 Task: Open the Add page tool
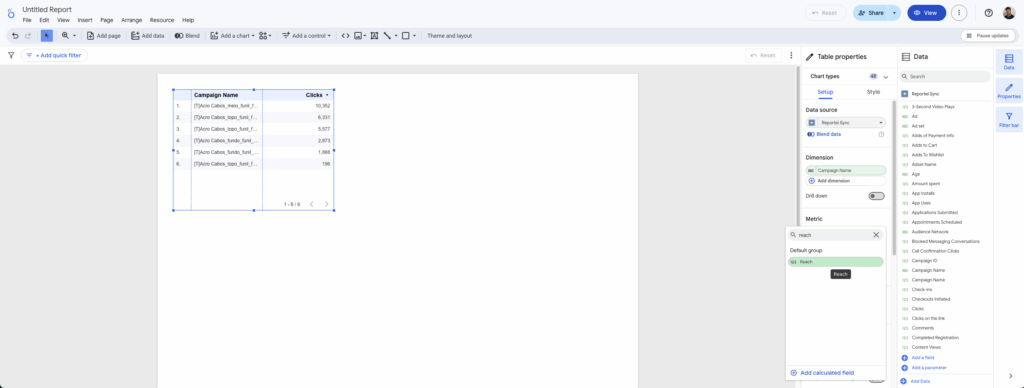pos(104,36)
